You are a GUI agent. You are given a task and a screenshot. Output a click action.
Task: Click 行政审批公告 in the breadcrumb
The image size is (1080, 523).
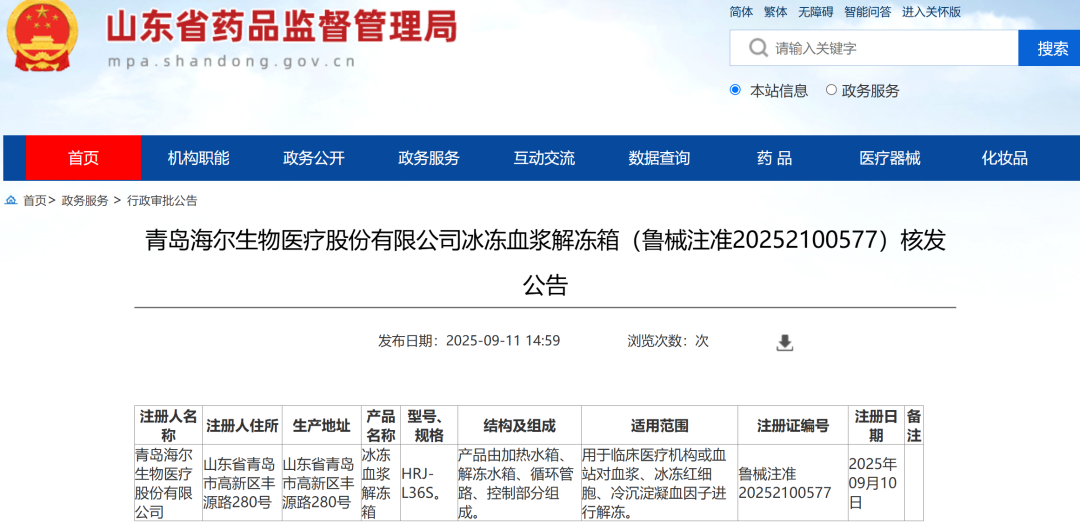[x=162, y=201]
